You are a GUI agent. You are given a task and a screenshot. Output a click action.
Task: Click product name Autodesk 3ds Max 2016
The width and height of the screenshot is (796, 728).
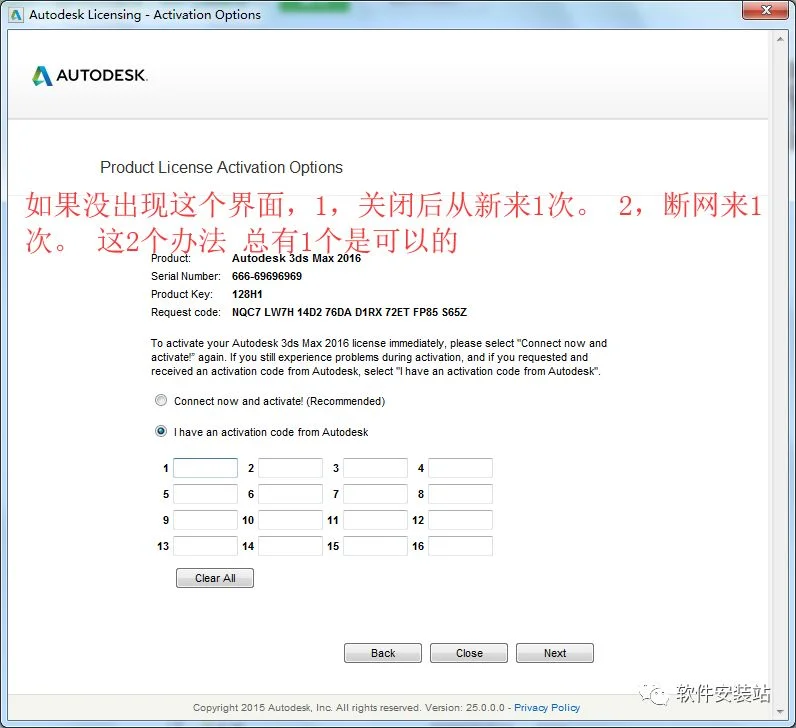point(296,258)
